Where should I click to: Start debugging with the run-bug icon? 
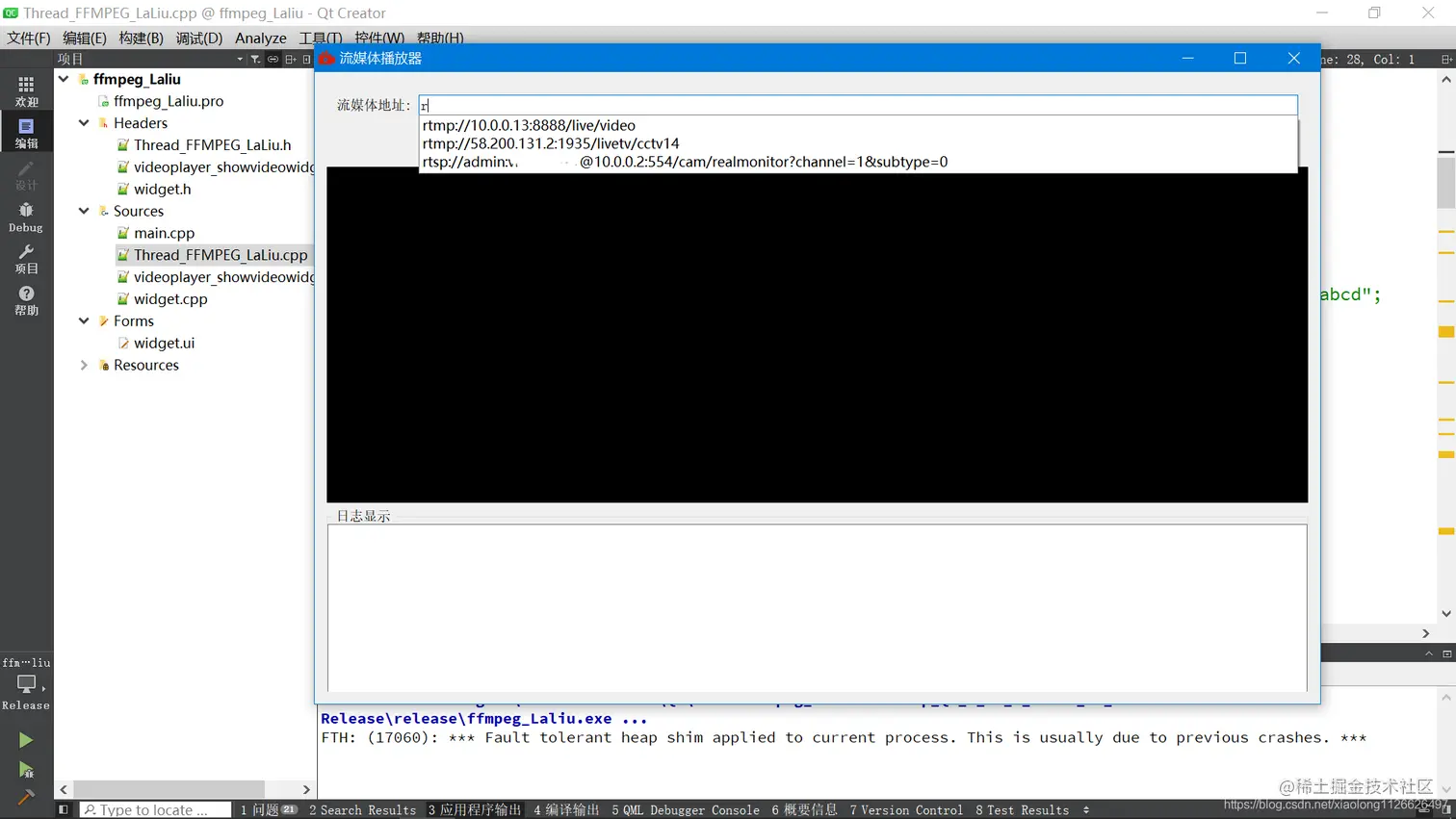26,769
